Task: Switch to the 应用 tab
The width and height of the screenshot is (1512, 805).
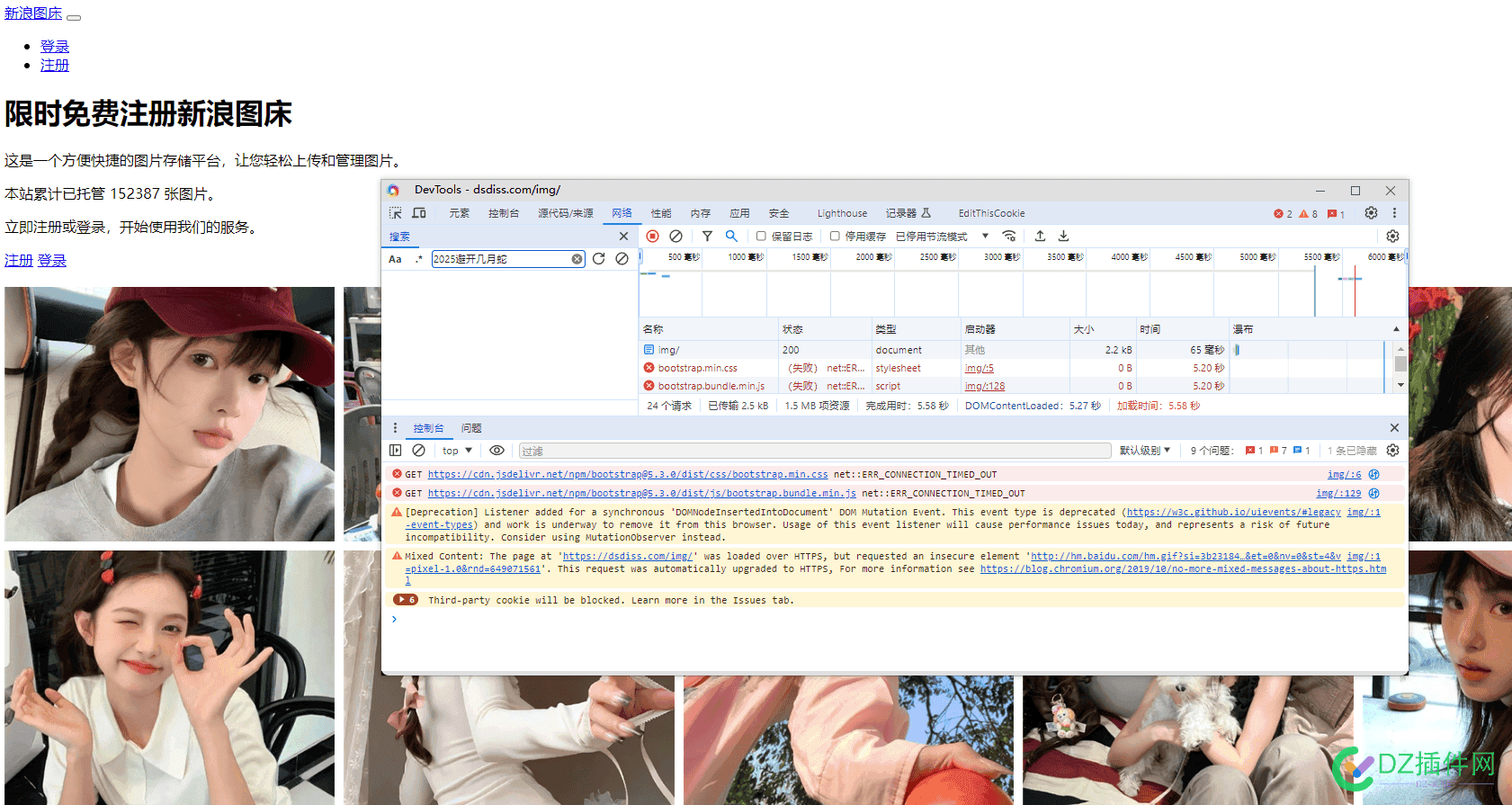Action: [x=739, y=213]
